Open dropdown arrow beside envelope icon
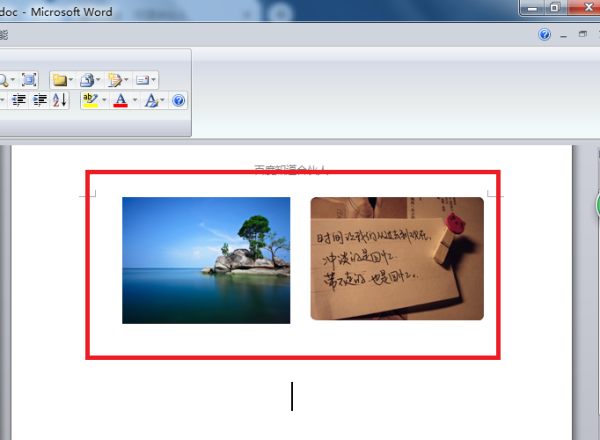600x440 pixels. click(153, 80)
